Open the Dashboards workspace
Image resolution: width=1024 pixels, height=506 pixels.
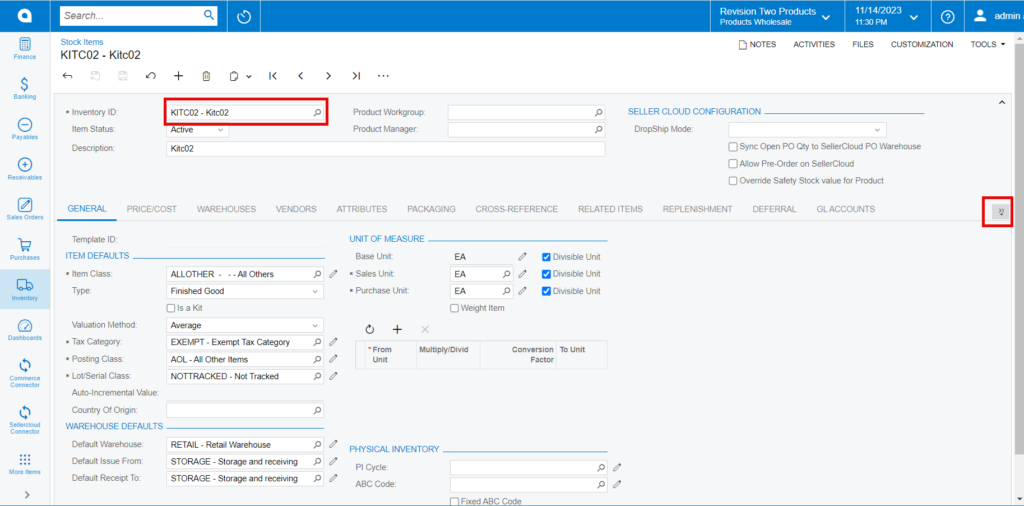(25, 330)
